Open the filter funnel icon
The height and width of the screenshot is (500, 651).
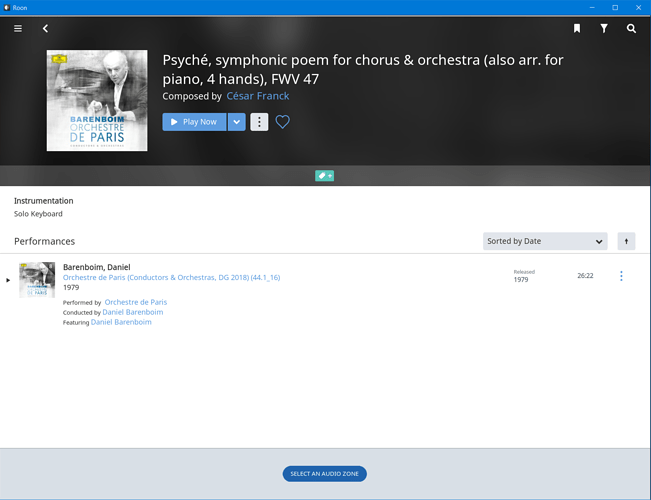click(x=604, y=28)
